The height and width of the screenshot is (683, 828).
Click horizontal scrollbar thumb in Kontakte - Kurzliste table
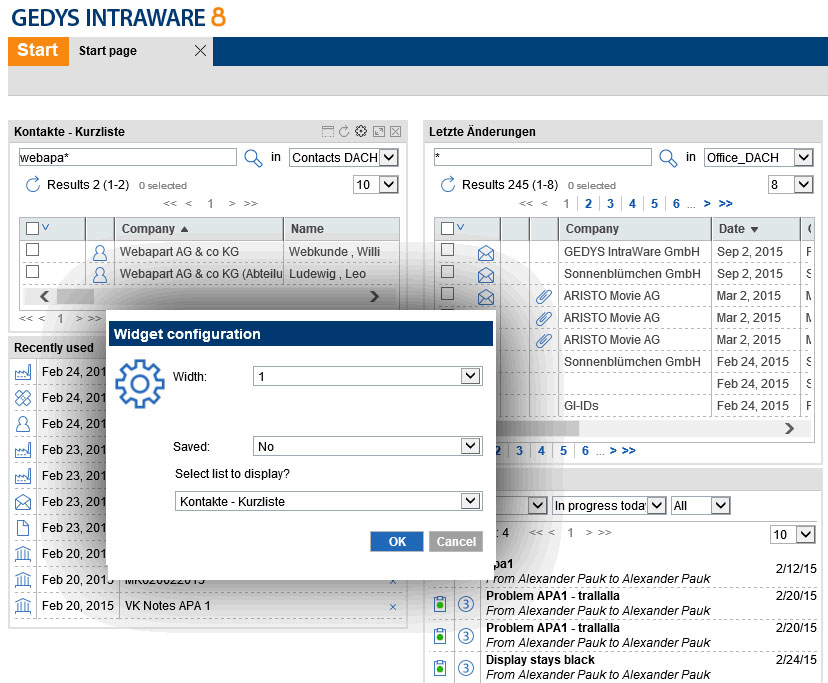tap(75, 296)
